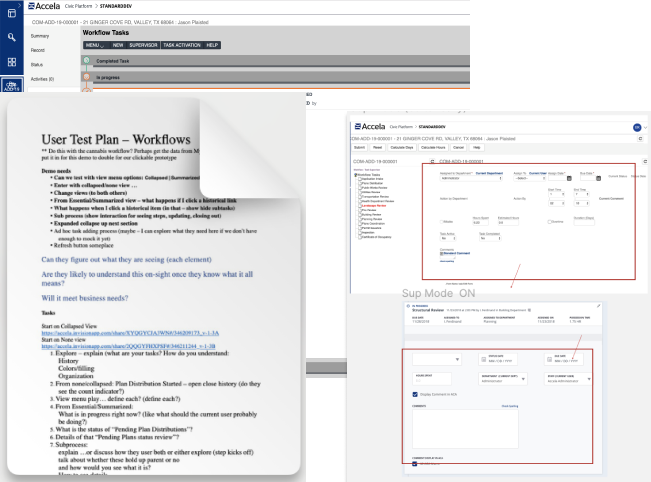
Task: Open search via magnifier sidebar icon
Action: 11,36
